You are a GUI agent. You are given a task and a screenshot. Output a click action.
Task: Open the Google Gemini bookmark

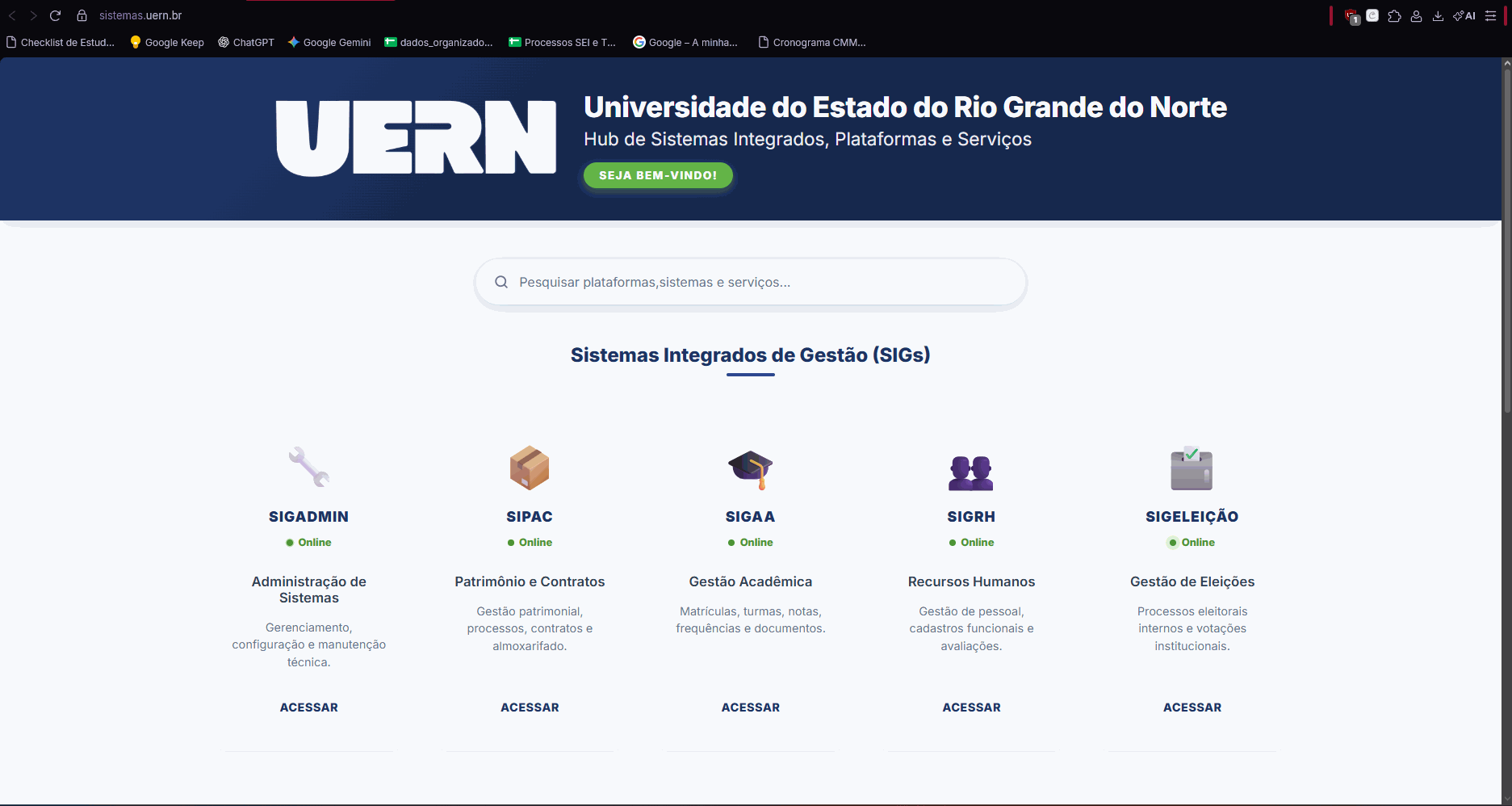[329, 42]
